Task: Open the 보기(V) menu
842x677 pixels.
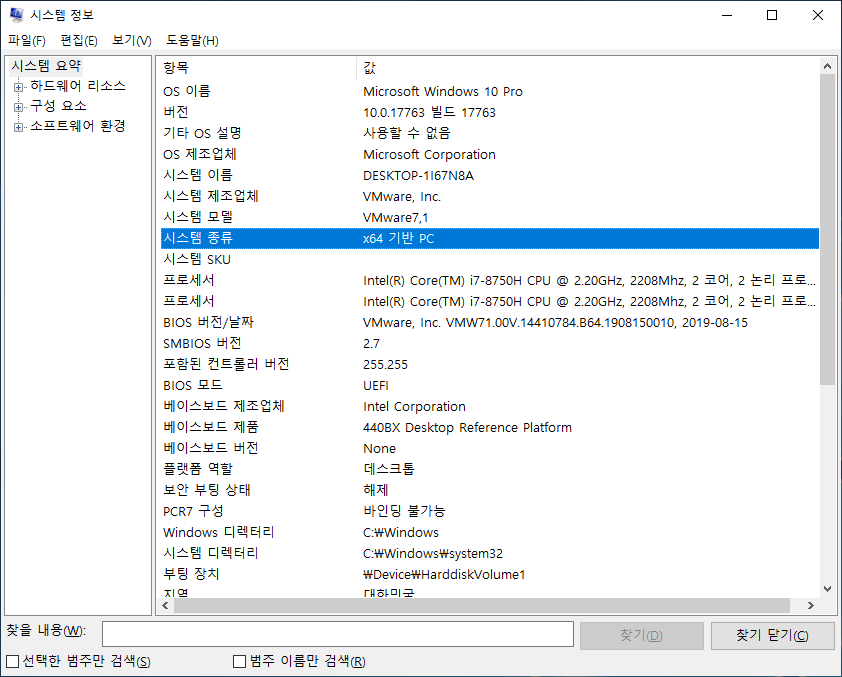Action: pyautogui.click(x=132, y=40)
